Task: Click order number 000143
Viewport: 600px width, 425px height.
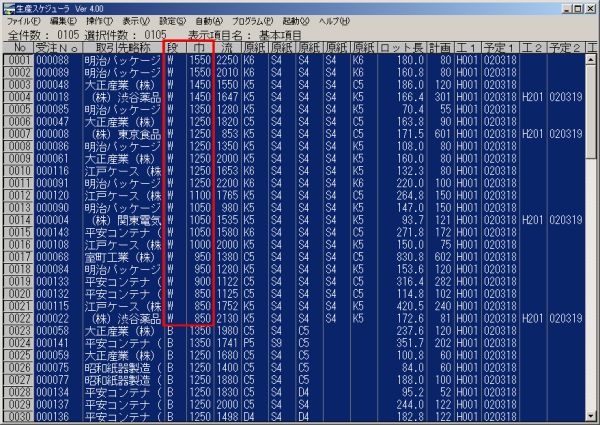Action: point(53,232)
